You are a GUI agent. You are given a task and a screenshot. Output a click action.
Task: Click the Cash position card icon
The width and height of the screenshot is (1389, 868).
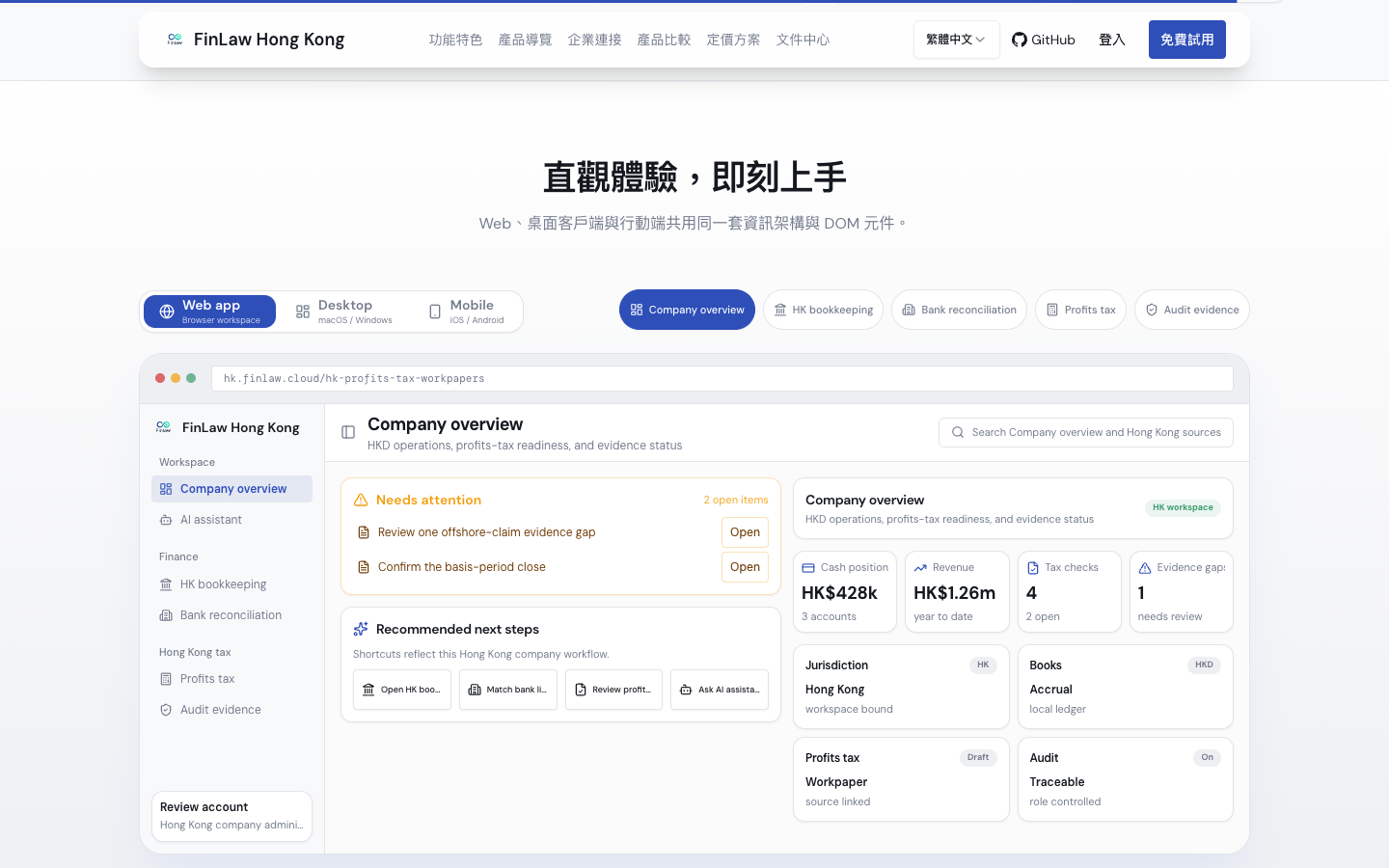pyautogui.click(x=808, y=568)
